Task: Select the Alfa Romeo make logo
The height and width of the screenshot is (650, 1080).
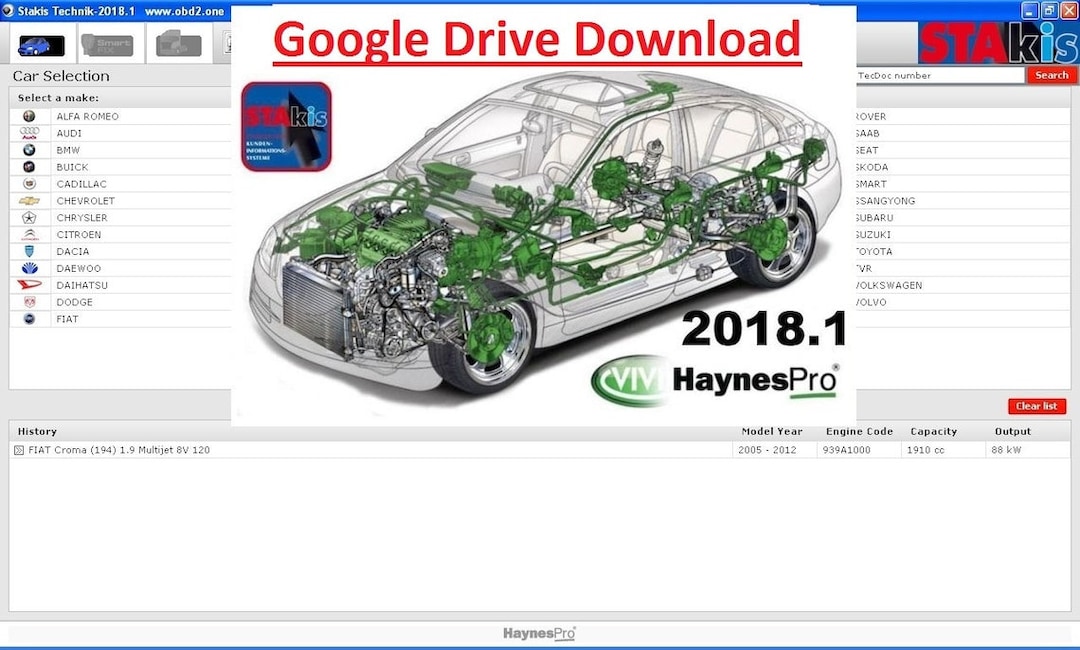Action: (x=29, y=116)
